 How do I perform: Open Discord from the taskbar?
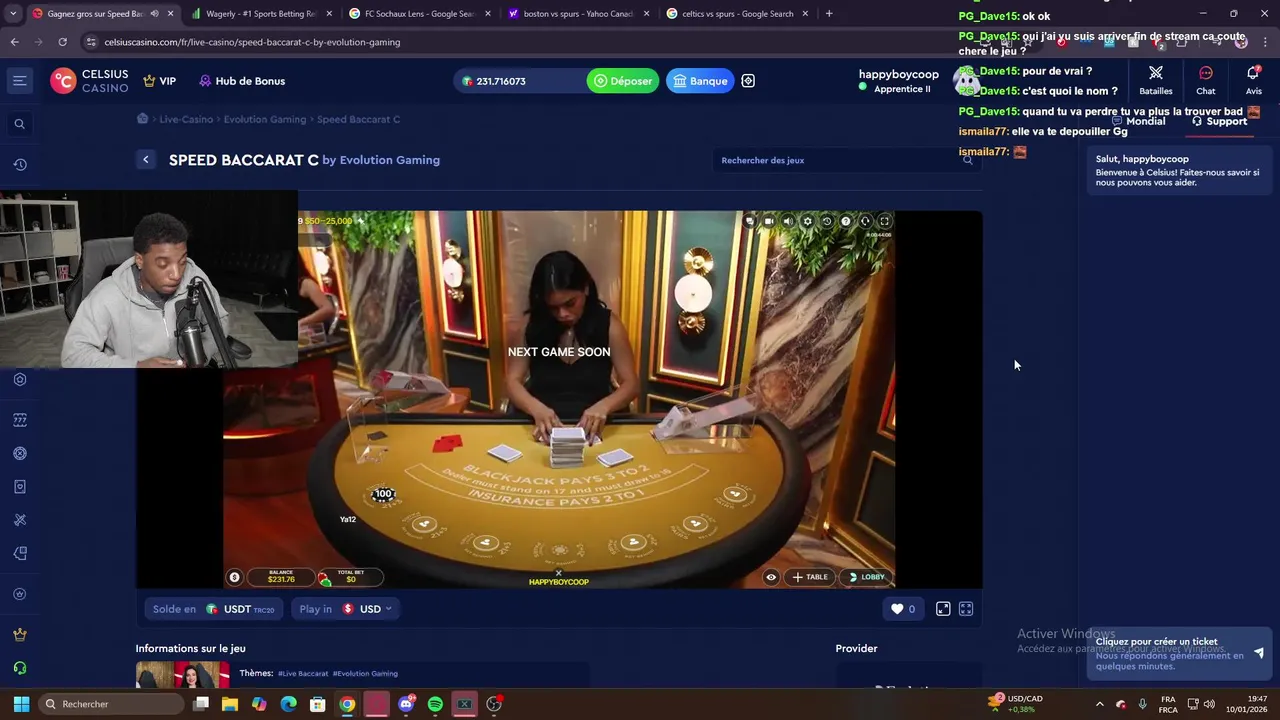pyautogui.click(x=406, y=704)
